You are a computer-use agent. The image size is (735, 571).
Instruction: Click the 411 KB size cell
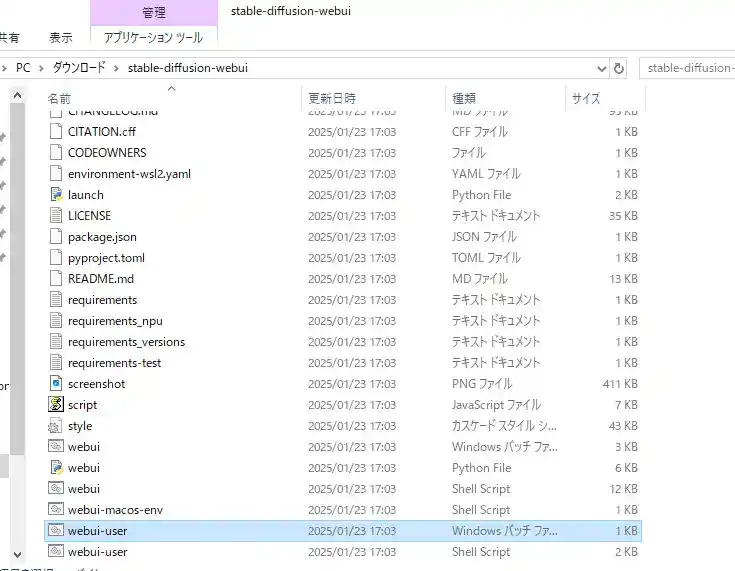click(620, 384)
